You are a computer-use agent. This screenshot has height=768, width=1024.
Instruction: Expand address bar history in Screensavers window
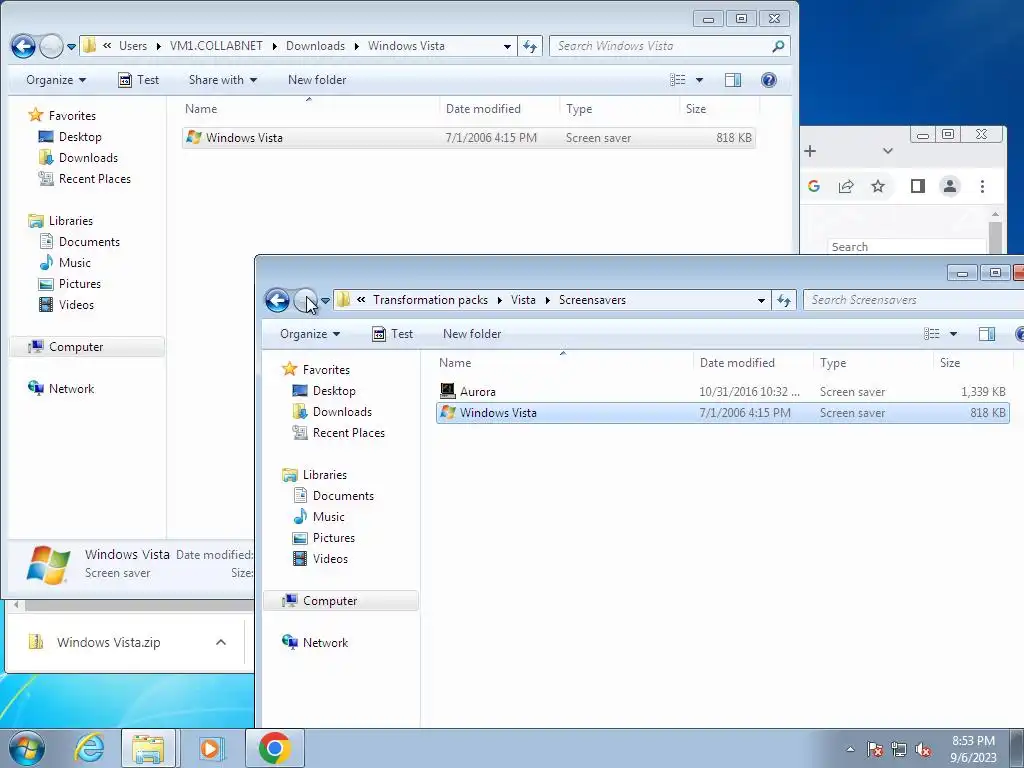click(761, 300)
